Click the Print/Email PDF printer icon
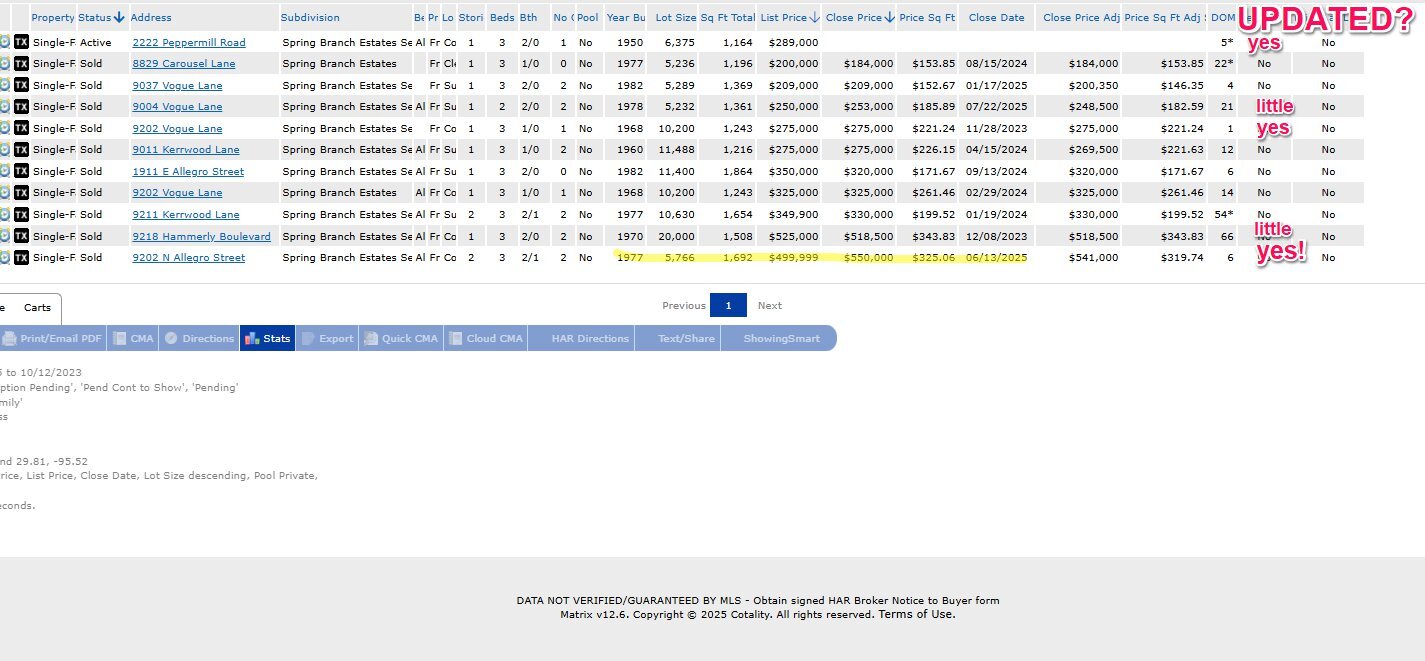 [9, 339]
